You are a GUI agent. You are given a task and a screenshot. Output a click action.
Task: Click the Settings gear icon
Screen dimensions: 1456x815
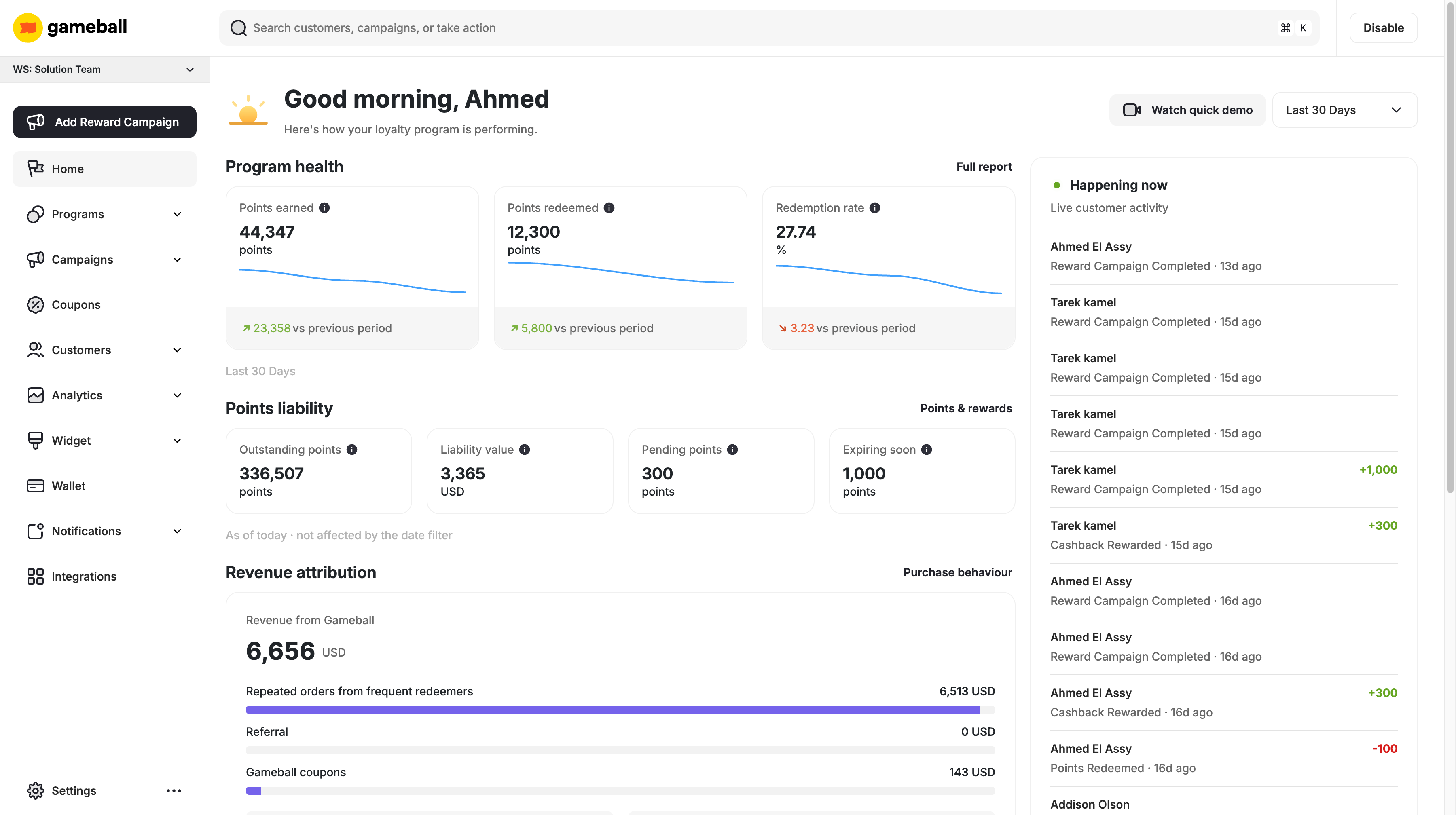[36, 791]
